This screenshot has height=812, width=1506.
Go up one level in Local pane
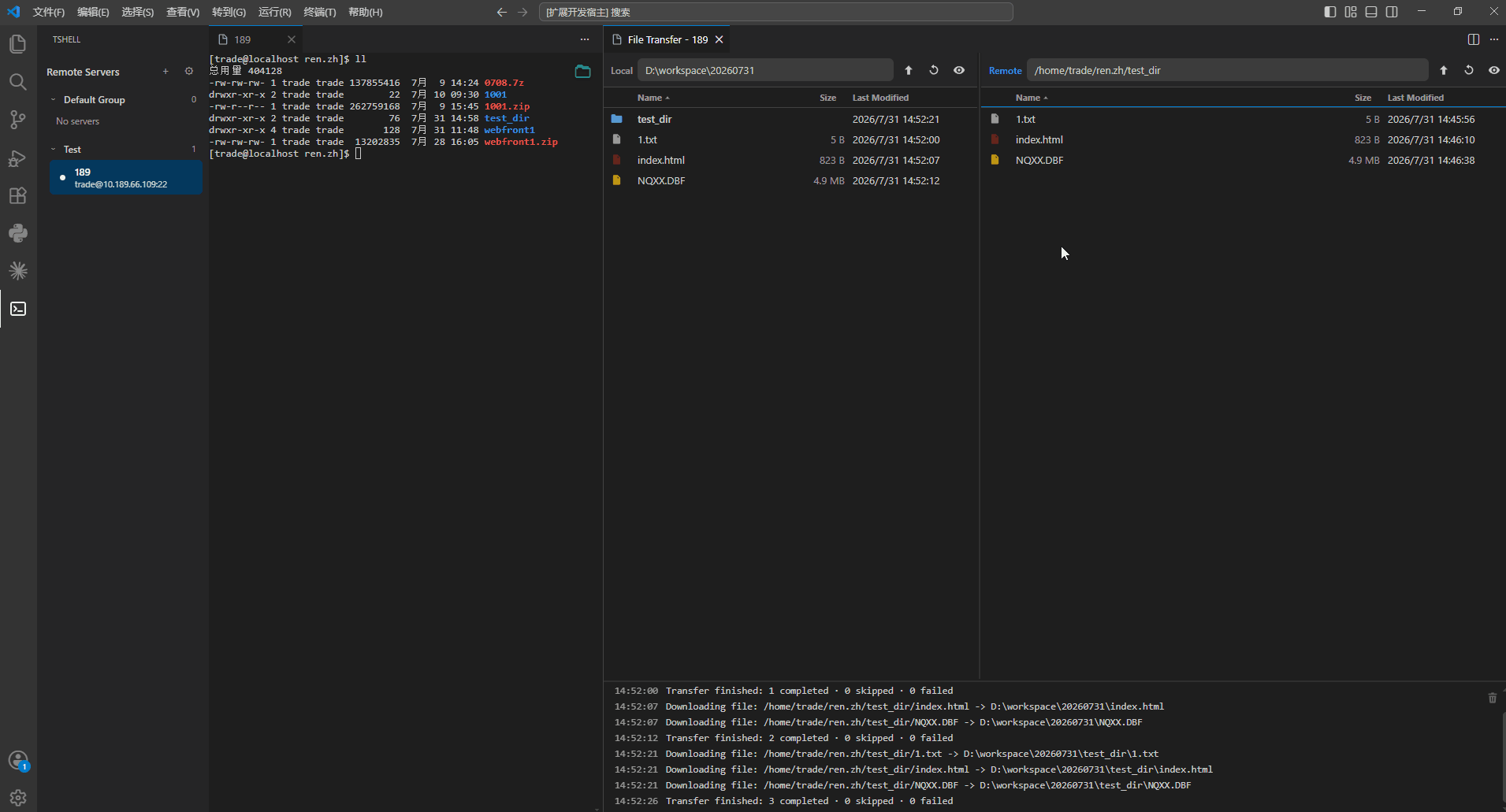point(909,70)
